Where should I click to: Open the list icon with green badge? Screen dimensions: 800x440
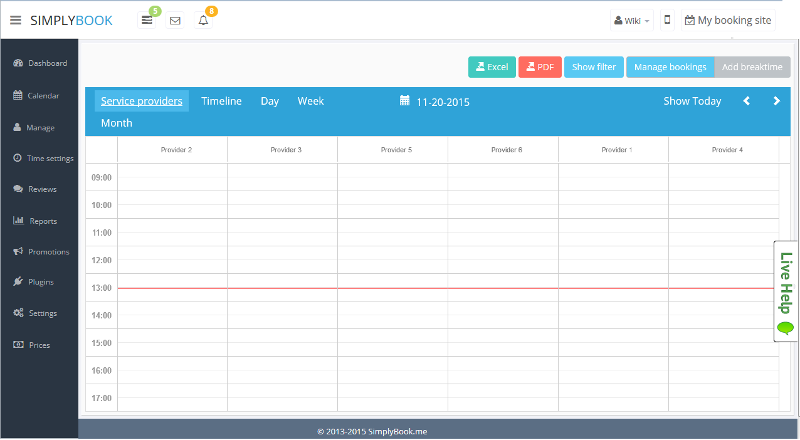(147, 20)
